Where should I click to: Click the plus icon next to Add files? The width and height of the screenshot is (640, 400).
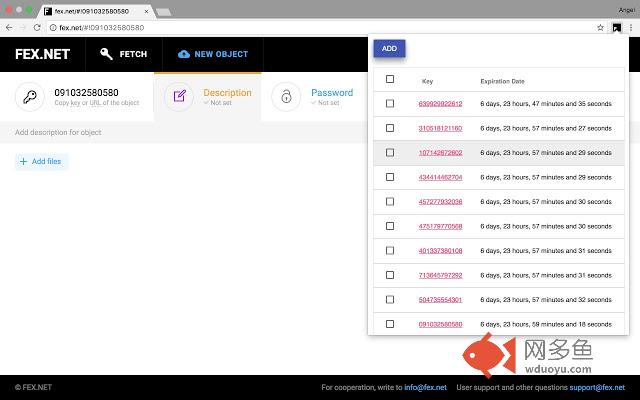click(x=23, y=162)
